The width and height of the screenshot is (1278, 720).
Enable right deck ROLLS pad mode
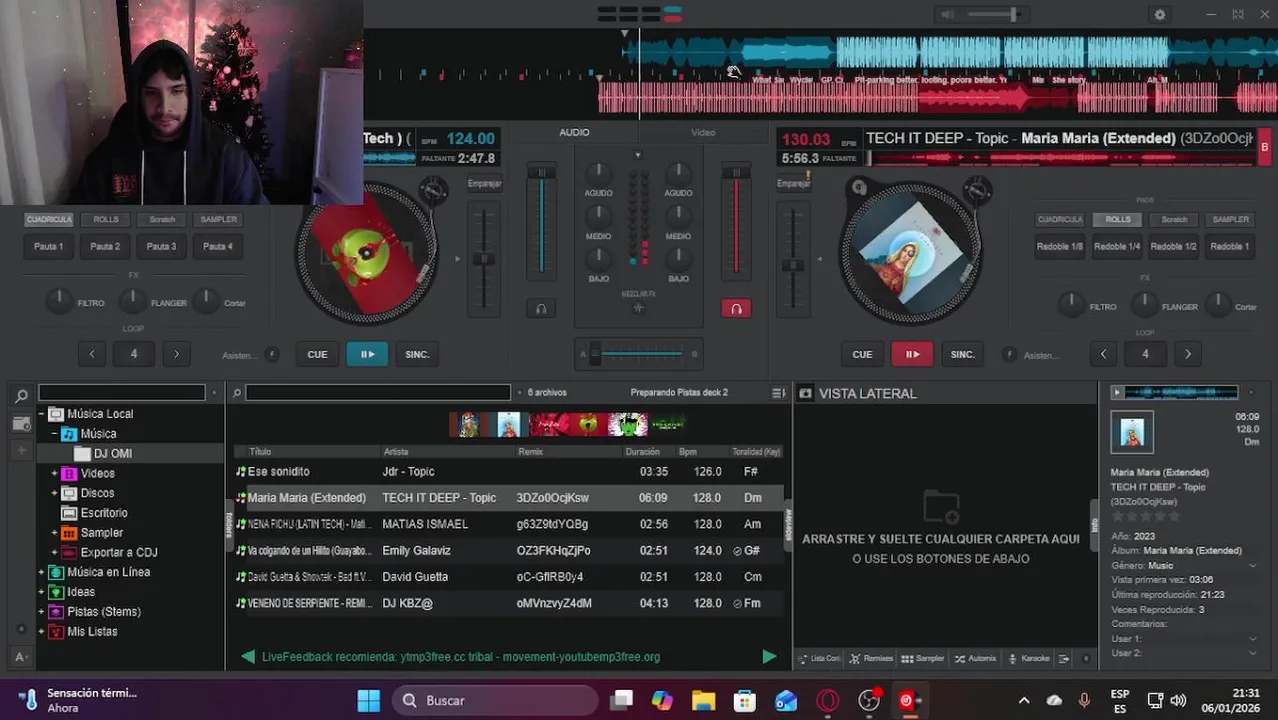point(1118,219)
